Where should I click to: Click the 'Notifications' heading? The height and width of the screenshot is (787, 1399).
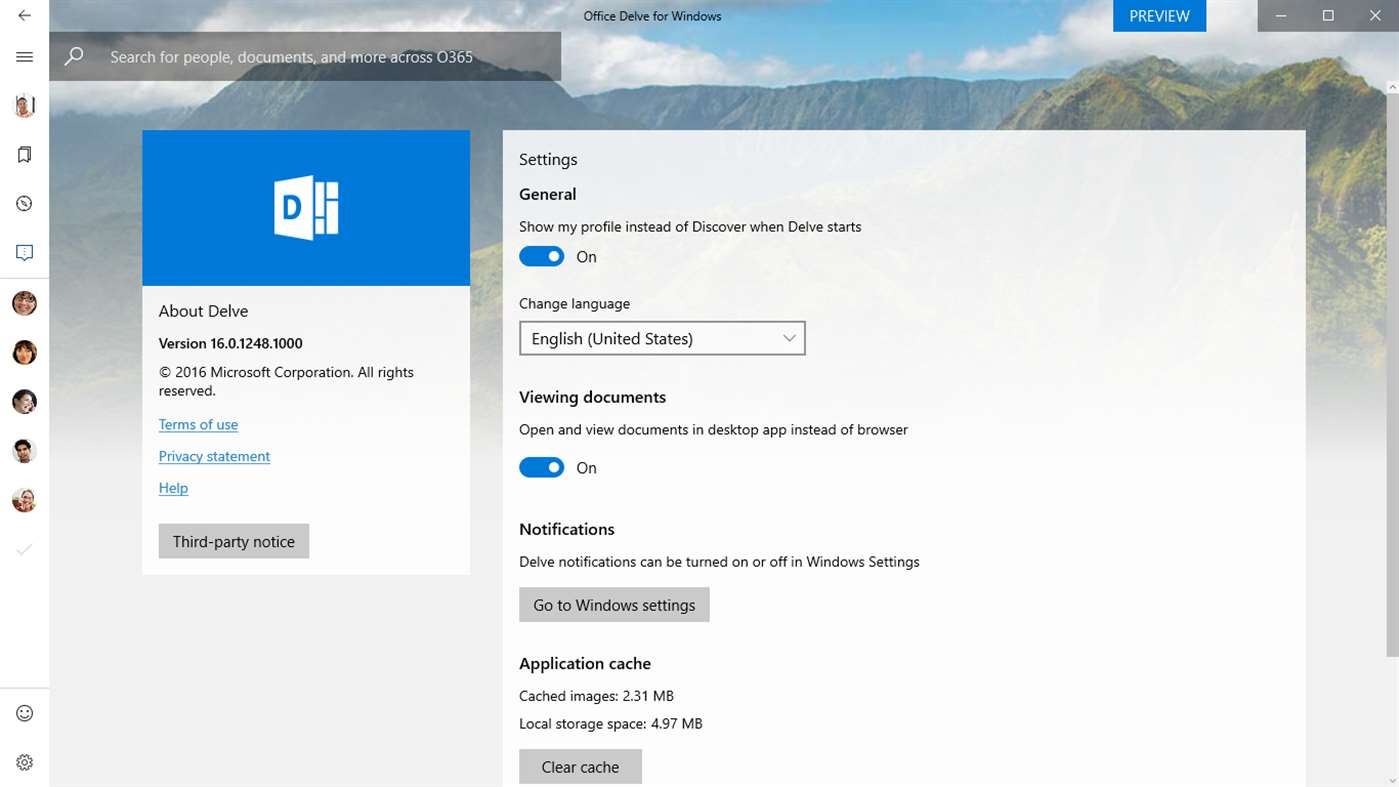567,529
